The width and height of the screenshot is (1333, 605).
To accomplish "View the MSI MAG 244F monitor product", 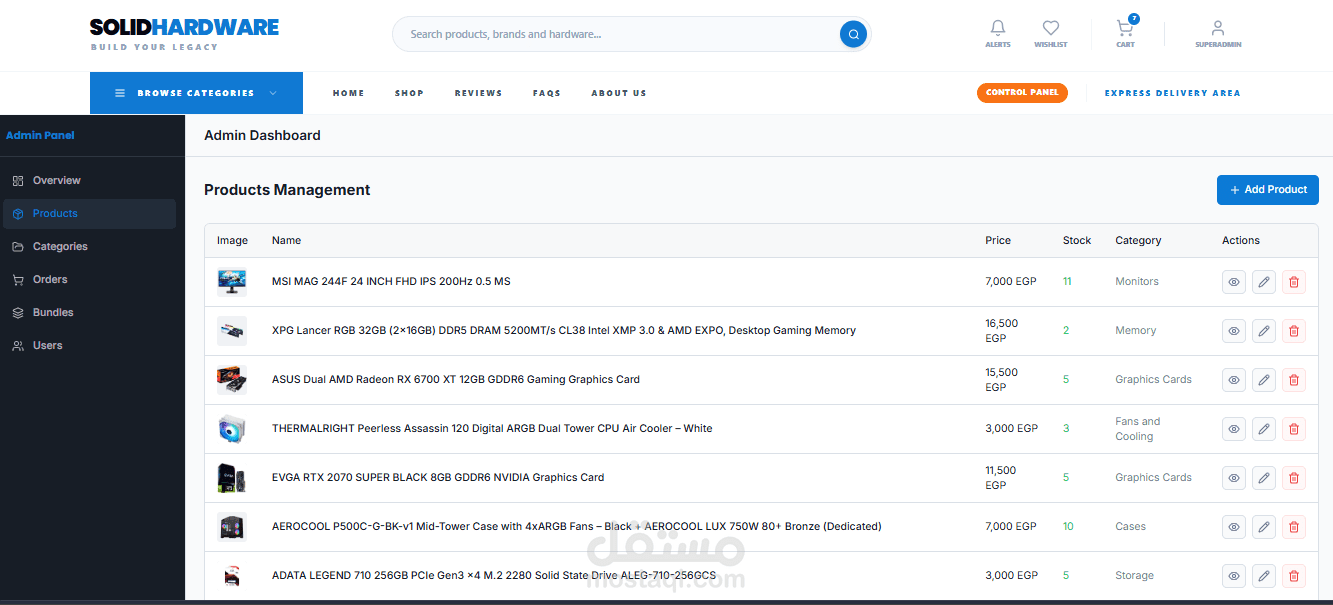I will (x=1234, y=282).
